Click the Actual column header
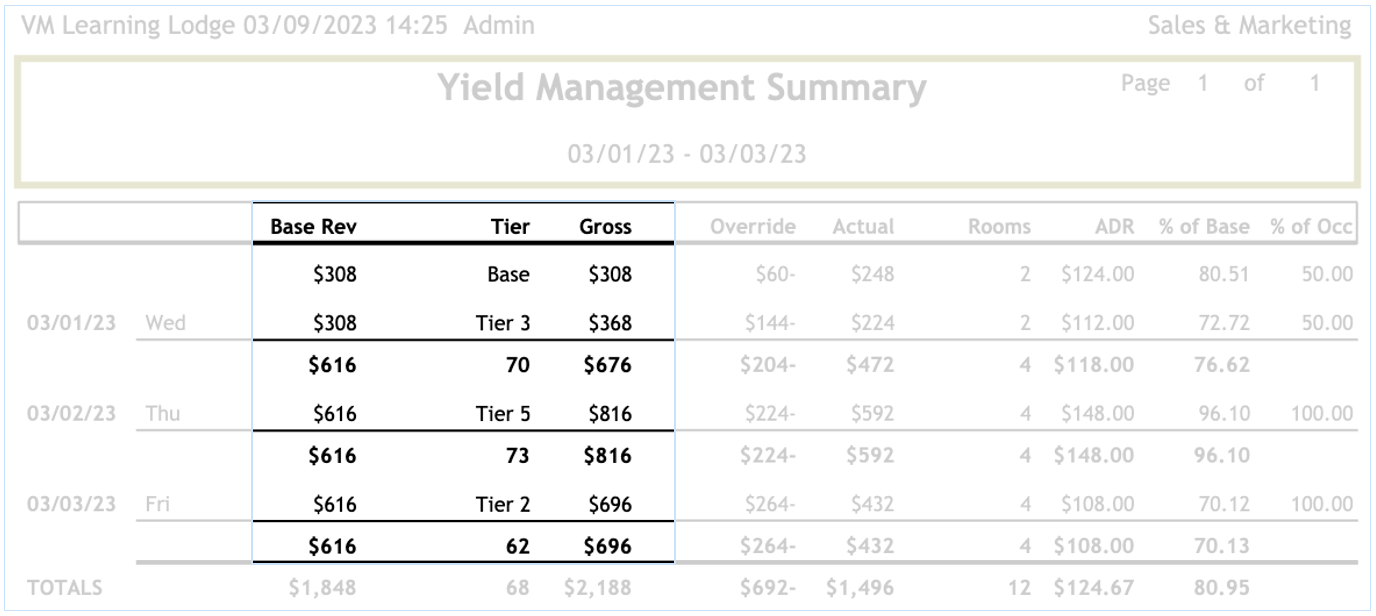The width and height of the screenshot is (1376, 616). click(x=863, y=227)
